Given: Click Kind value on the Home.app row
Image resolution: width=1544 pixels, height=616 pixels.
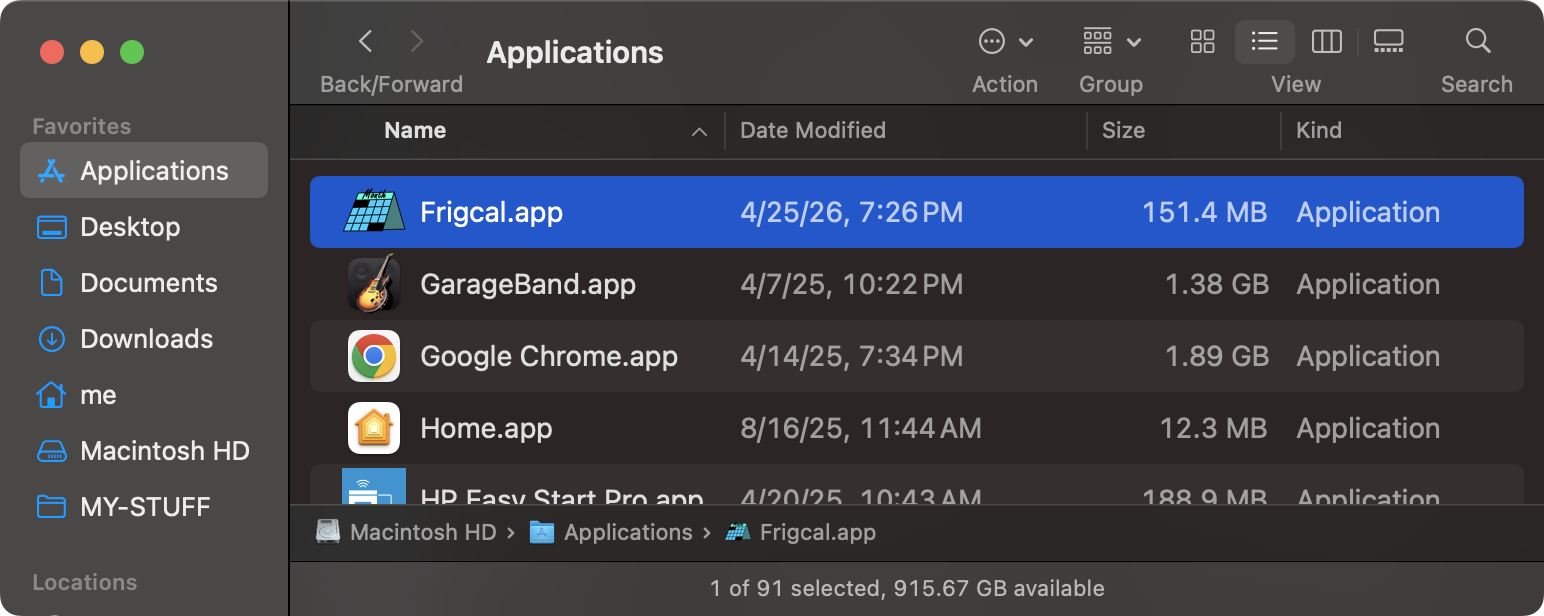Looking at the screenshot, I should click(x=1368, y=428).
